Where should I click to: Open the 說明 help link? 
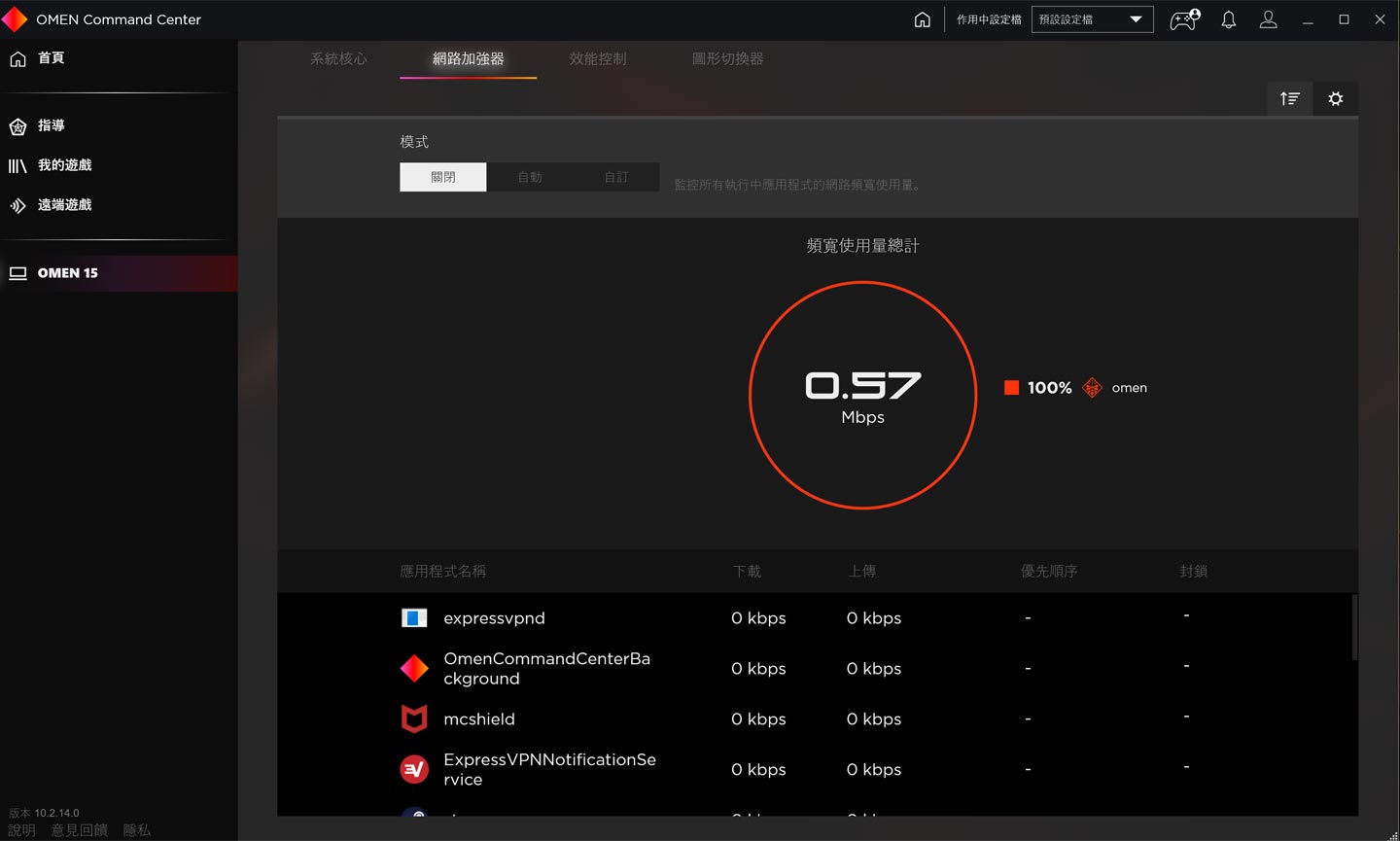pos(21,830)
